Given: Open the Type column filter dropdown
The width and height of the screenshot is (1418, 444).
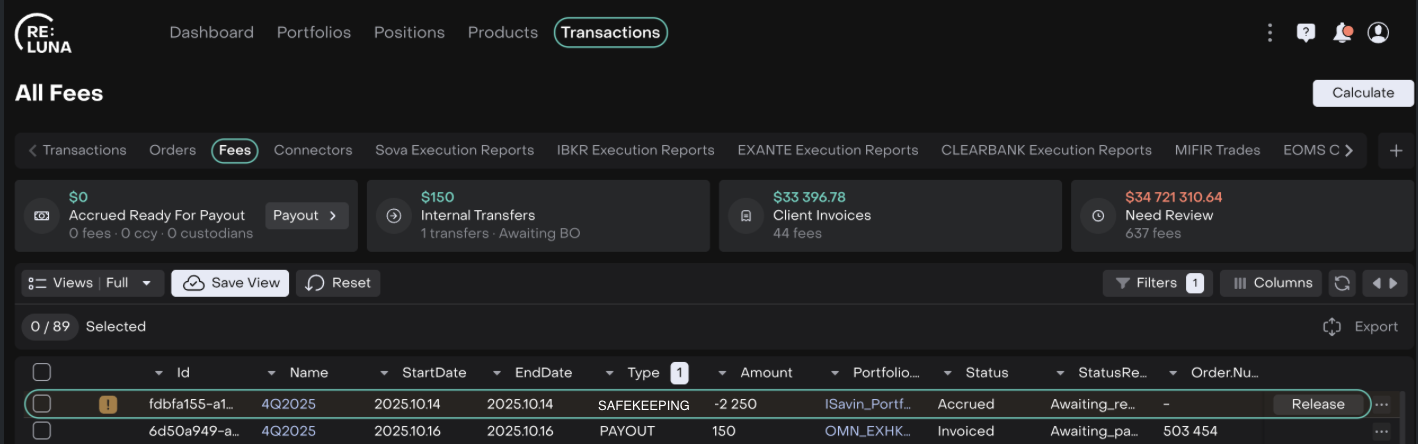Looking at the screenshot, I should pos(609,373).
